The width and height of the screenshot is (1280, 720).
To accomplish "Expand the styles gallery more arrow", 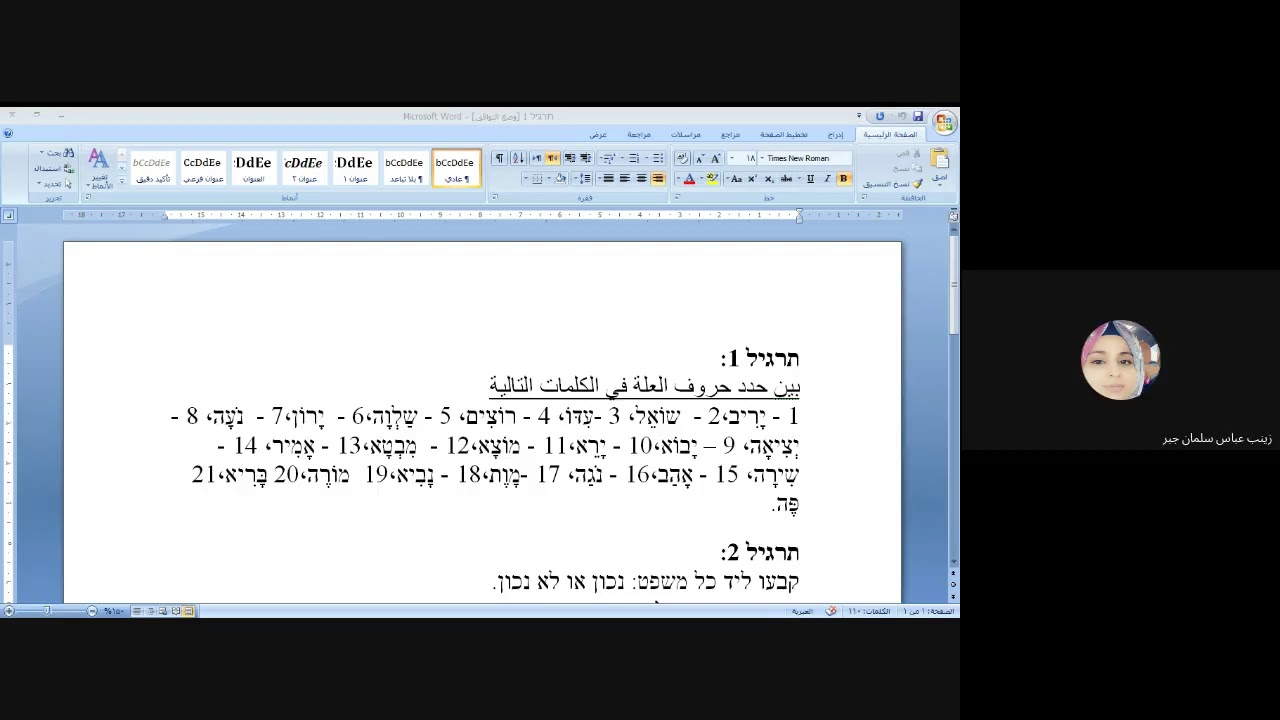I will coord(122,182).
